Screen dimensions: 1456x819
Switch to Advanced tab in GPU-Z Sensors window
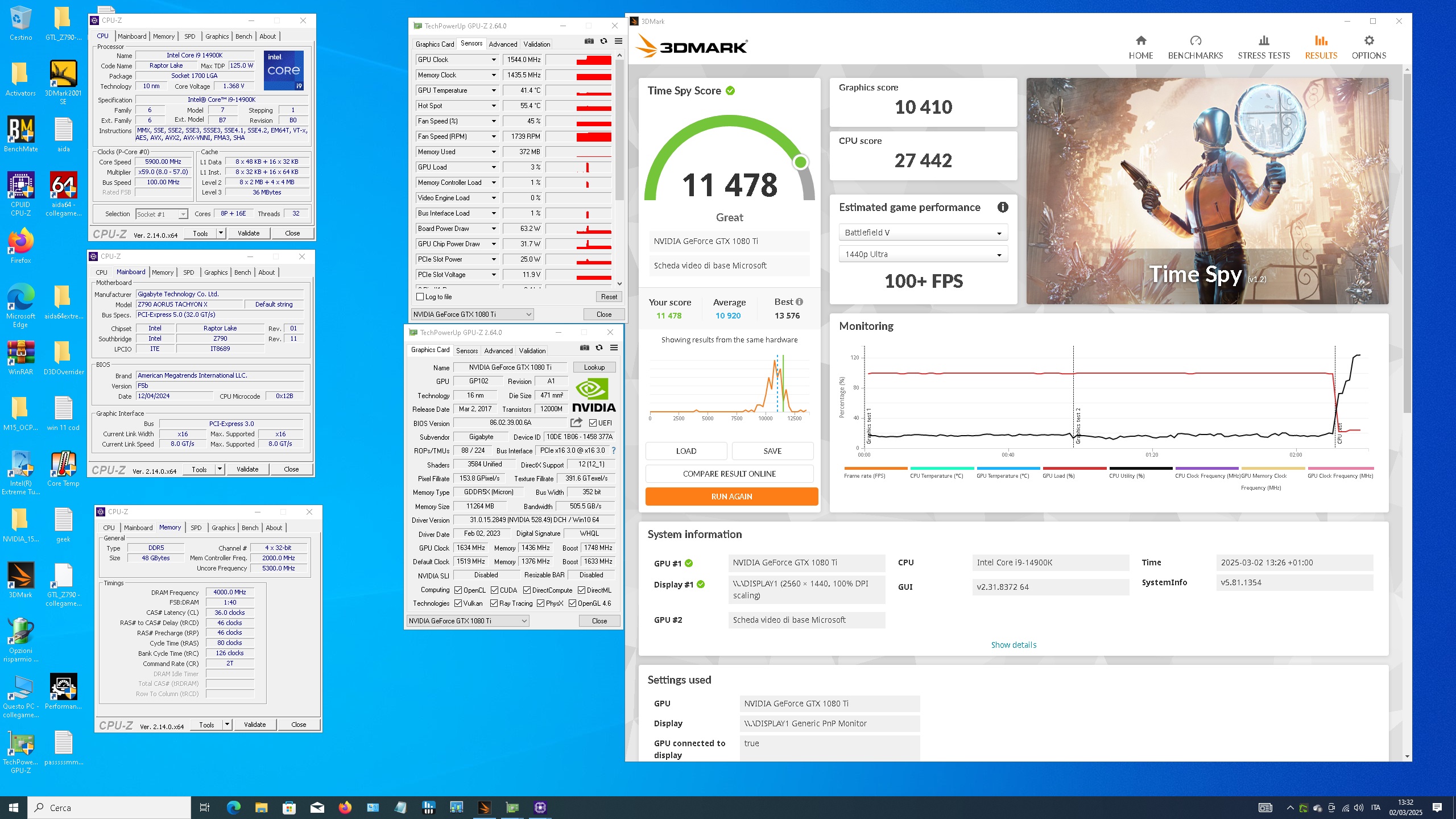point(503,44)
